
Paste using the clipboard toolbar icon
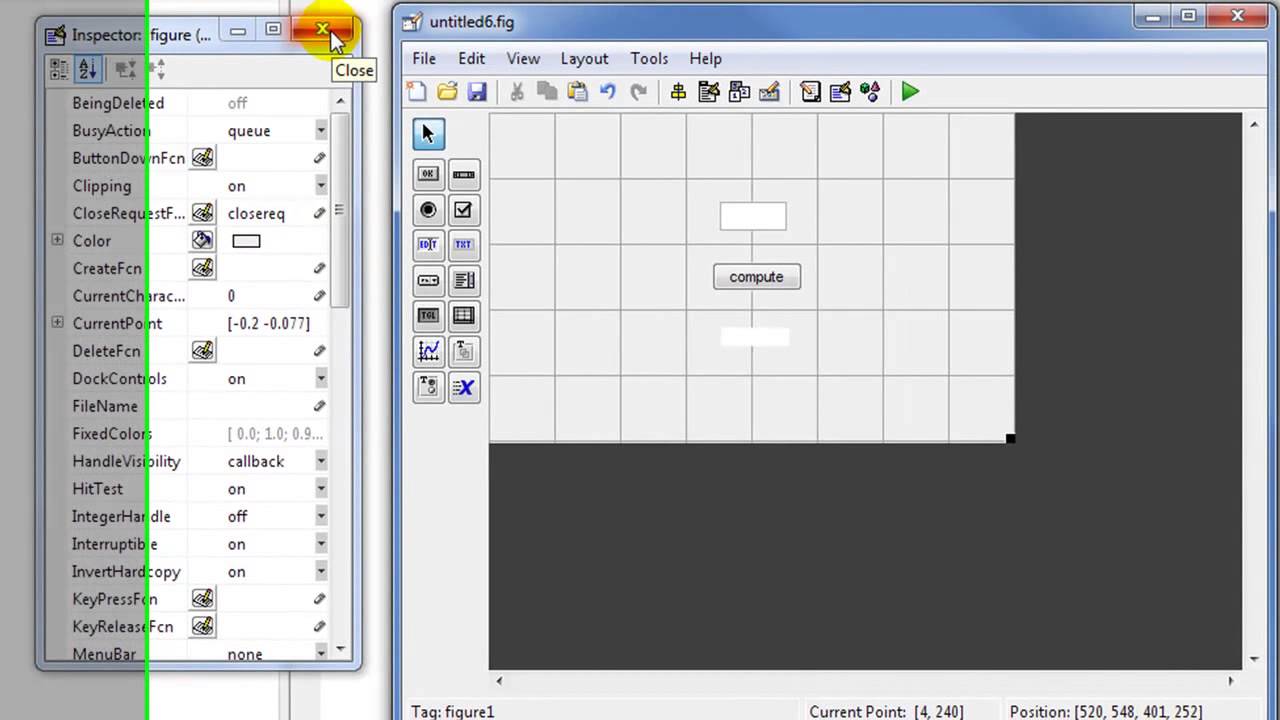coord(577,92)
